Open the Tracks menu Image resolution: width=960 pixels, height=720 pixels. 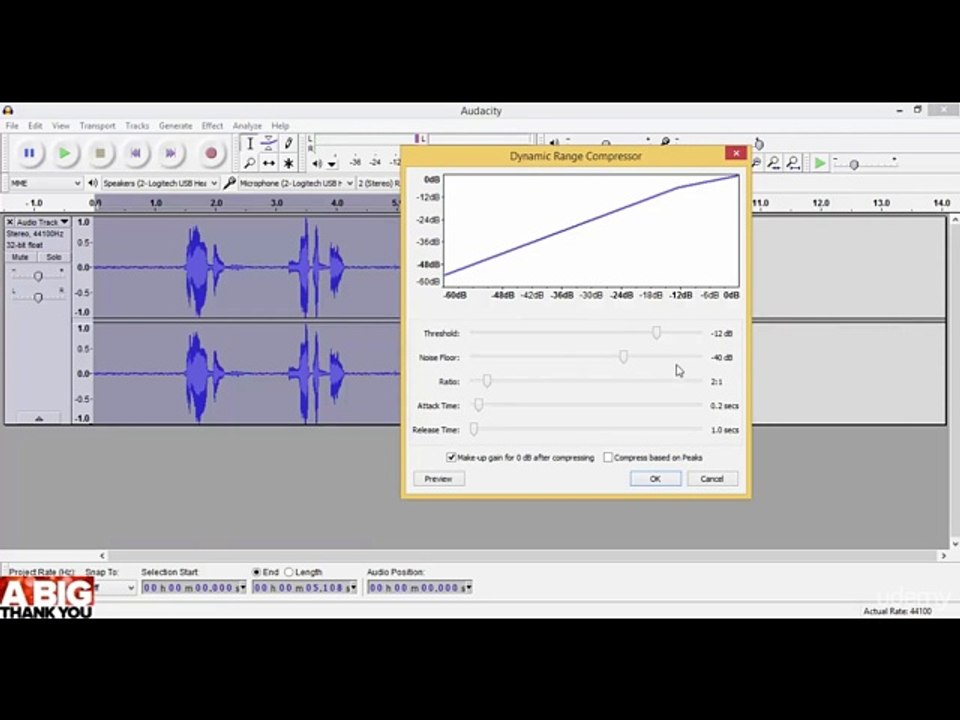pyautogui.click(x=137, y=126)
